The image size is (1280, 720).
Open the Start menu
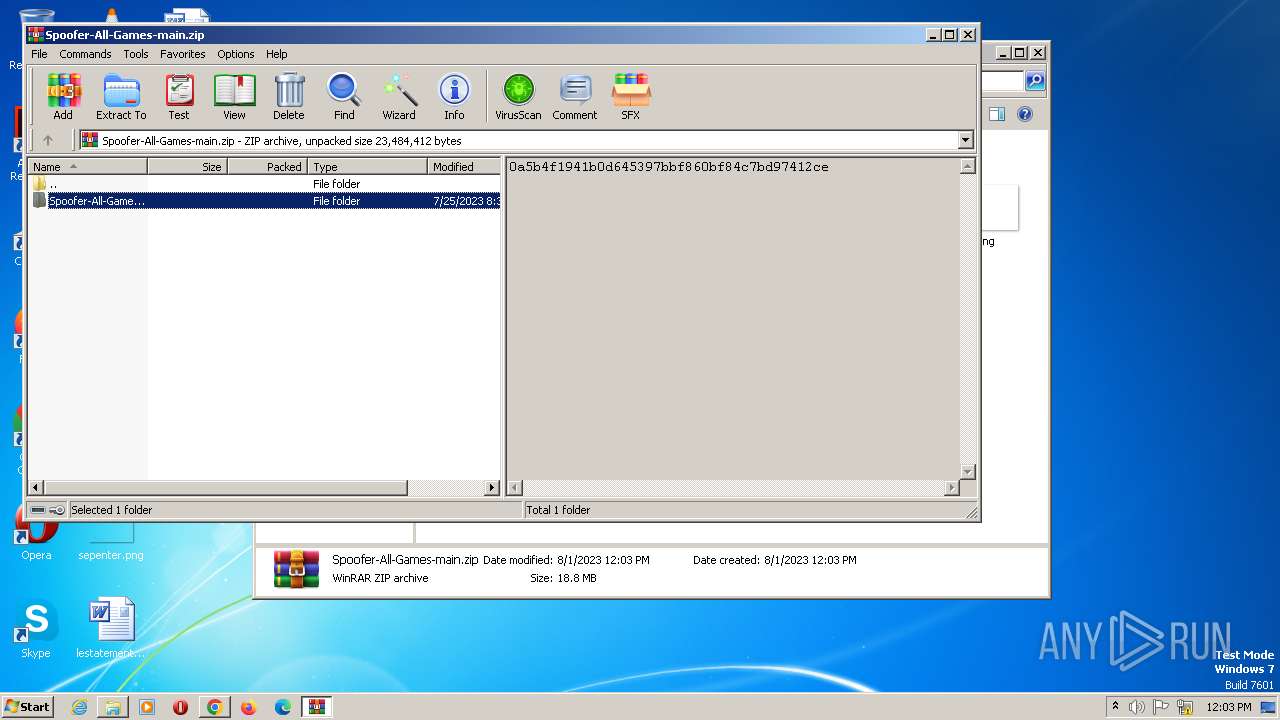pos(27,706)
